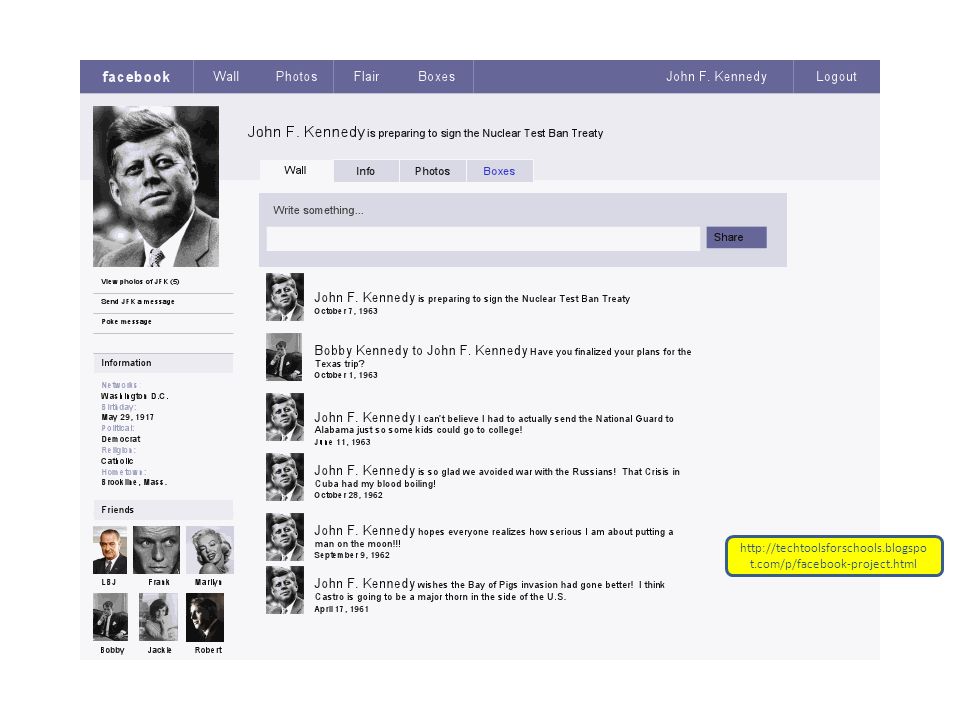960x720 pixels.
Task: Click avatar beside National Guard Alabama post
Action: [285, 417]
